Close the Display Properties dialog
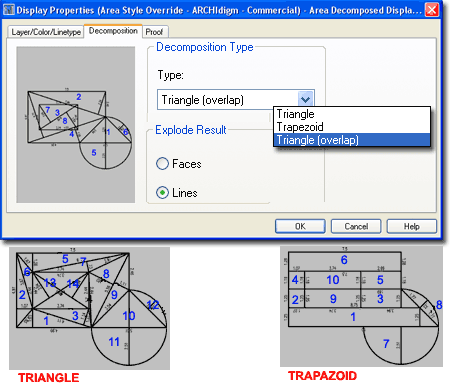This screenshot has height=387, width=450. (x=432, y=10)
